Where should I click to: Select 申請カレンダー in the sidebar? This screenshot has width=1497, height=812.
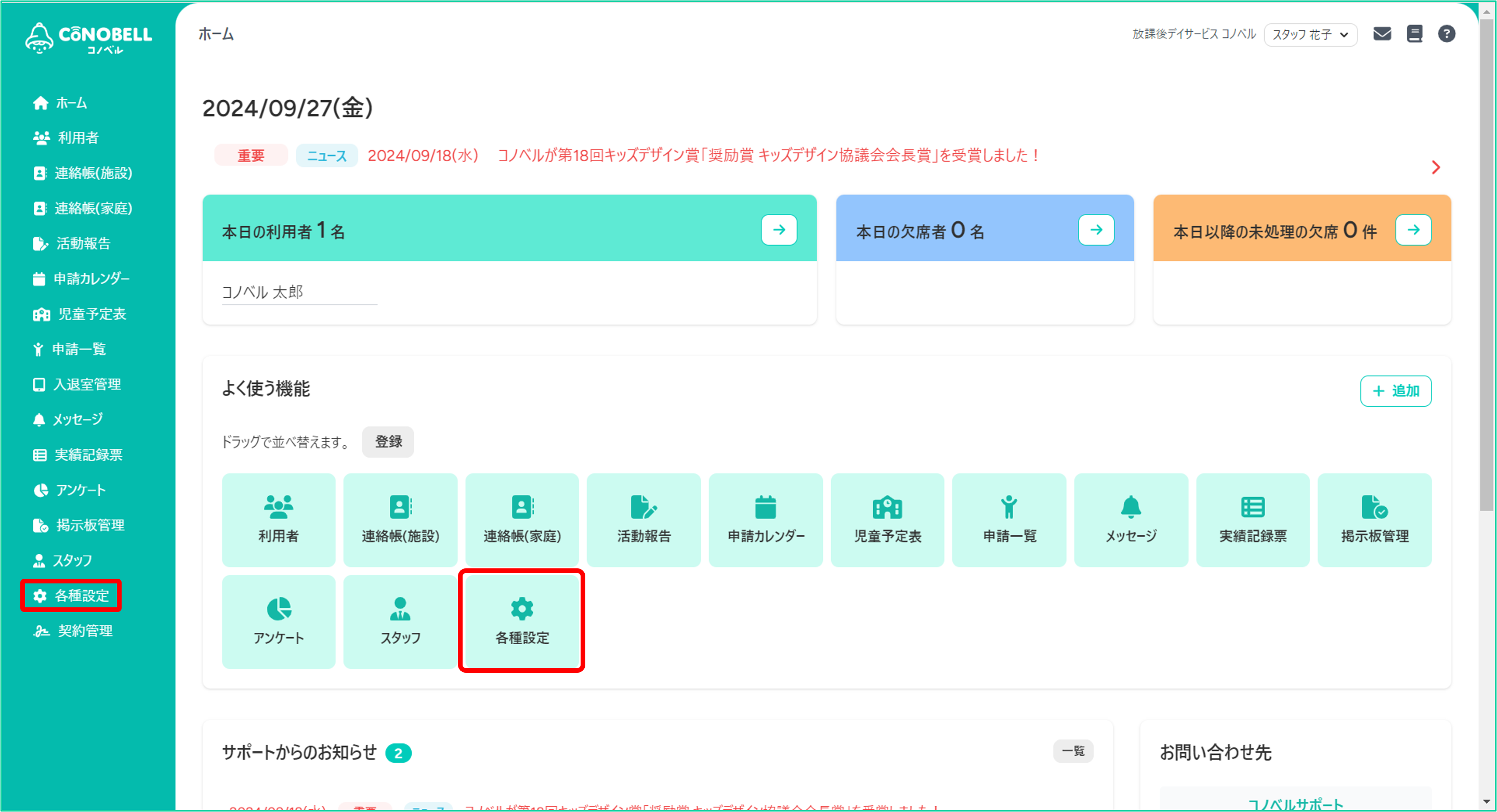pyautogui.click(x=81, y=279)
